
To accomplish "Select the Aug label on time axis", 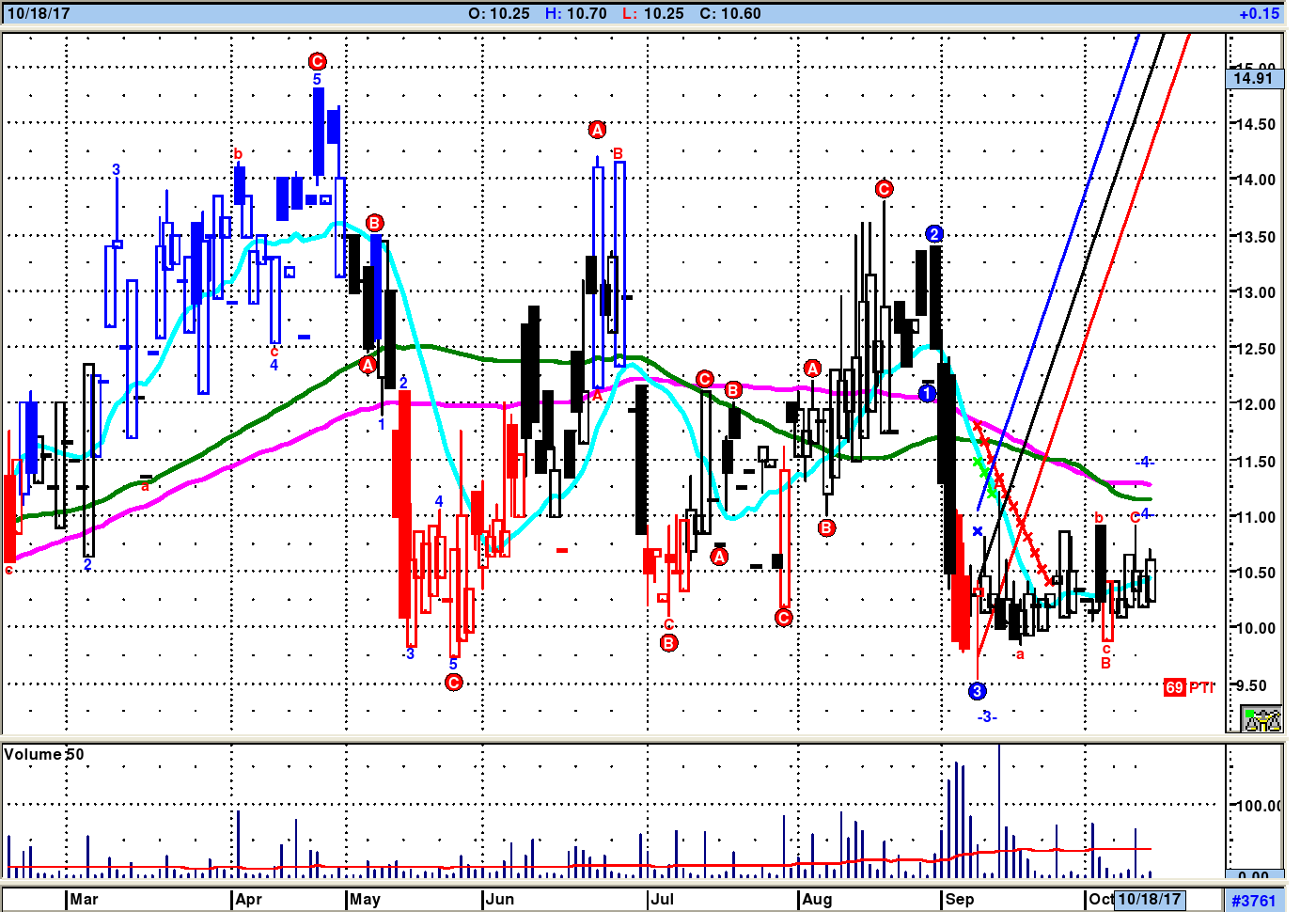I will pyautogui.click(x=817, y=899).
